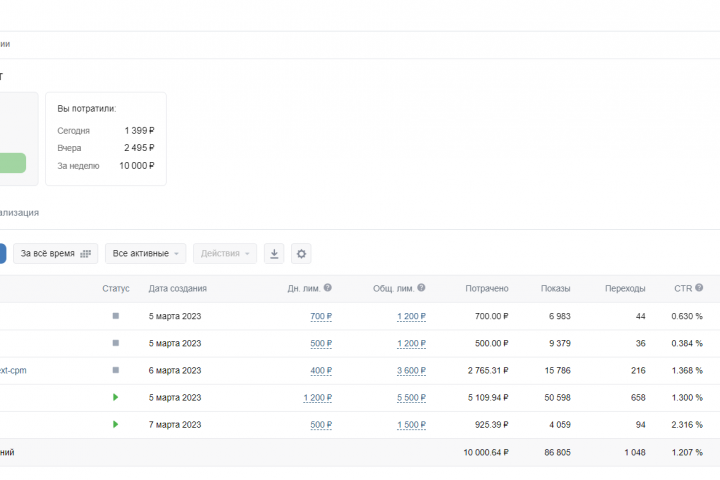Edit total limit 1 500 ₽
Viewport: 720px width, 480px height.
[411, 425]
